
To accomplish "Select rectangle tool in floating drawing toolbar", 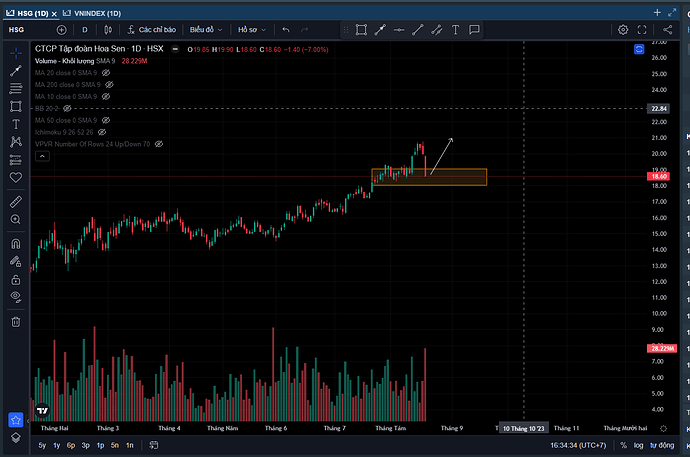I will [361, 30].
